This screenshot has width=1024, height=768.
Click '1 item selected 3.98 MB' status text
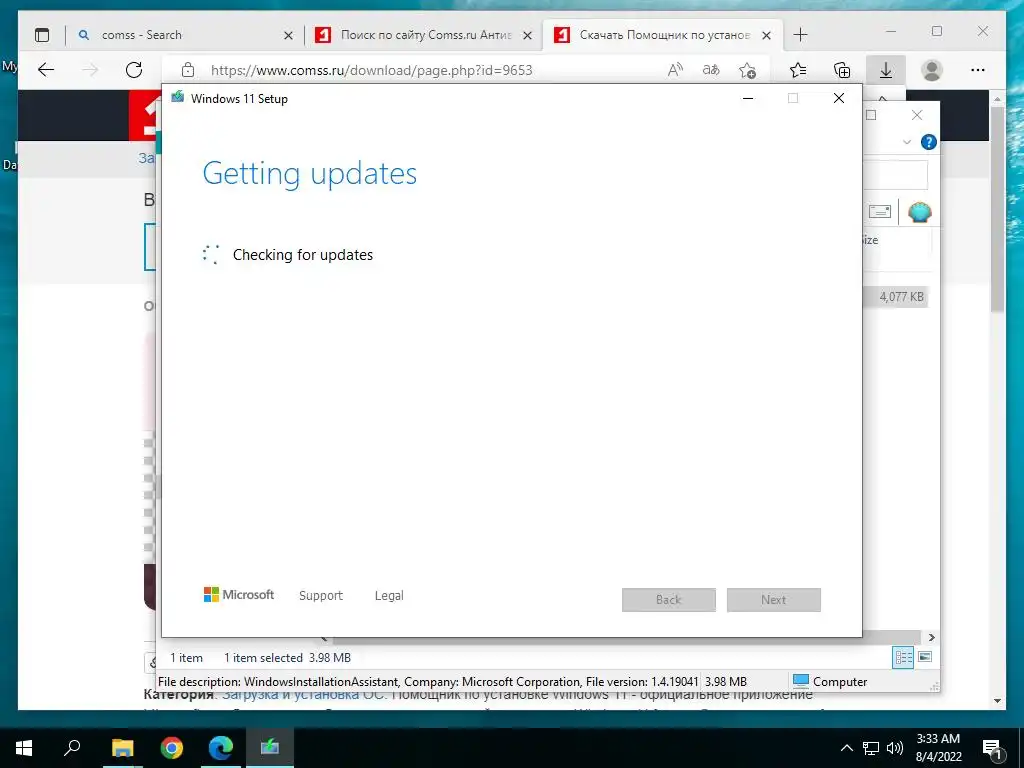click(287, 658)
